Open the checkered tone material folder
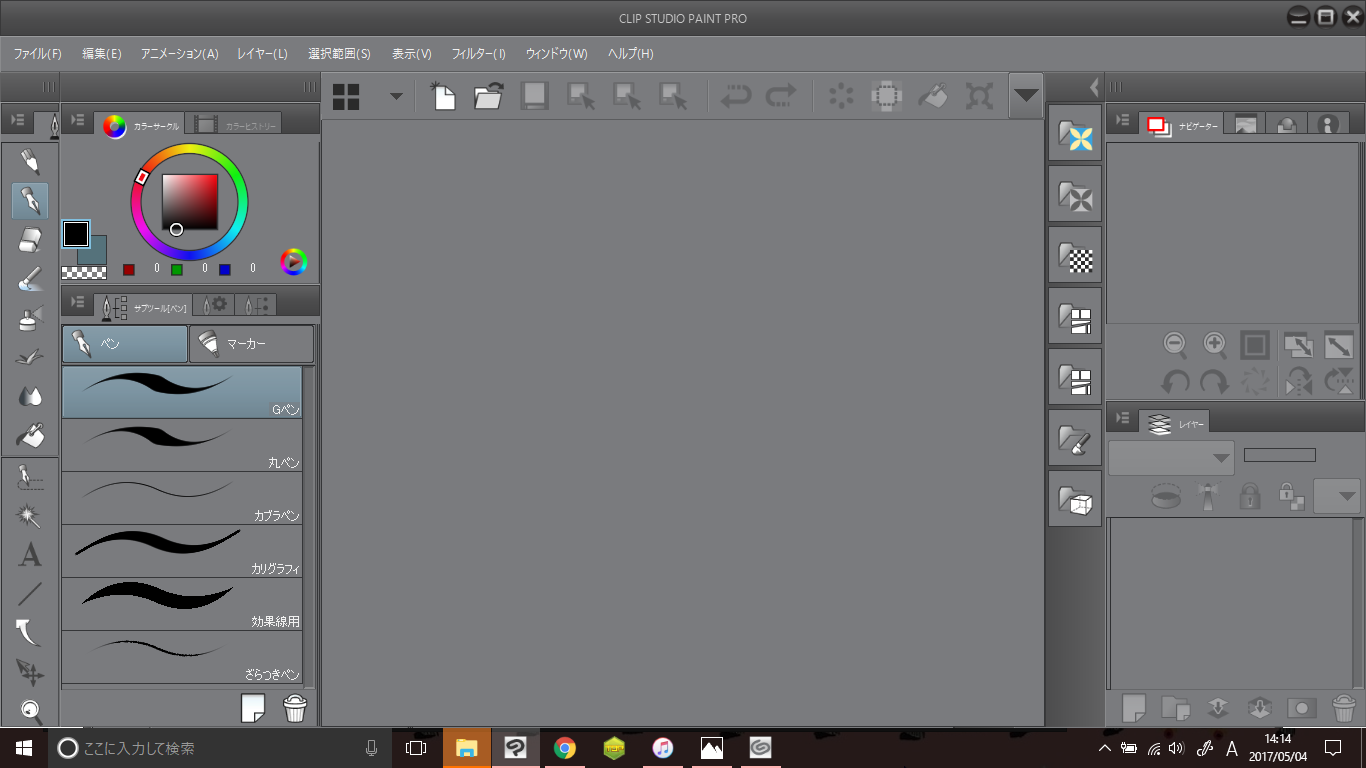The image size is (1366, 768). [x=1075, y=254]
